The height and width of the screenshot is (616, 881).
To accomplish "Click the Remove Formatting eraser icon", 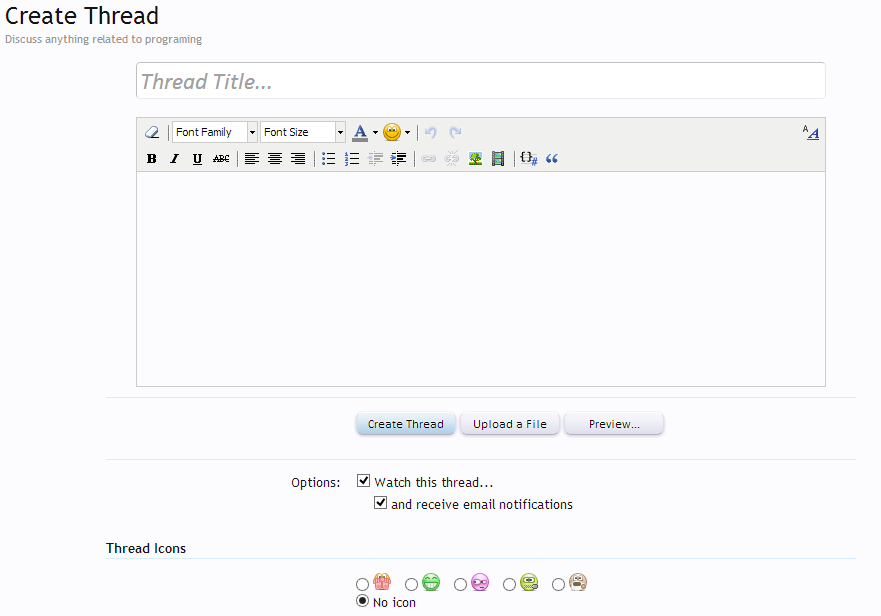I will pyautogui.click(x=152, y=132).
